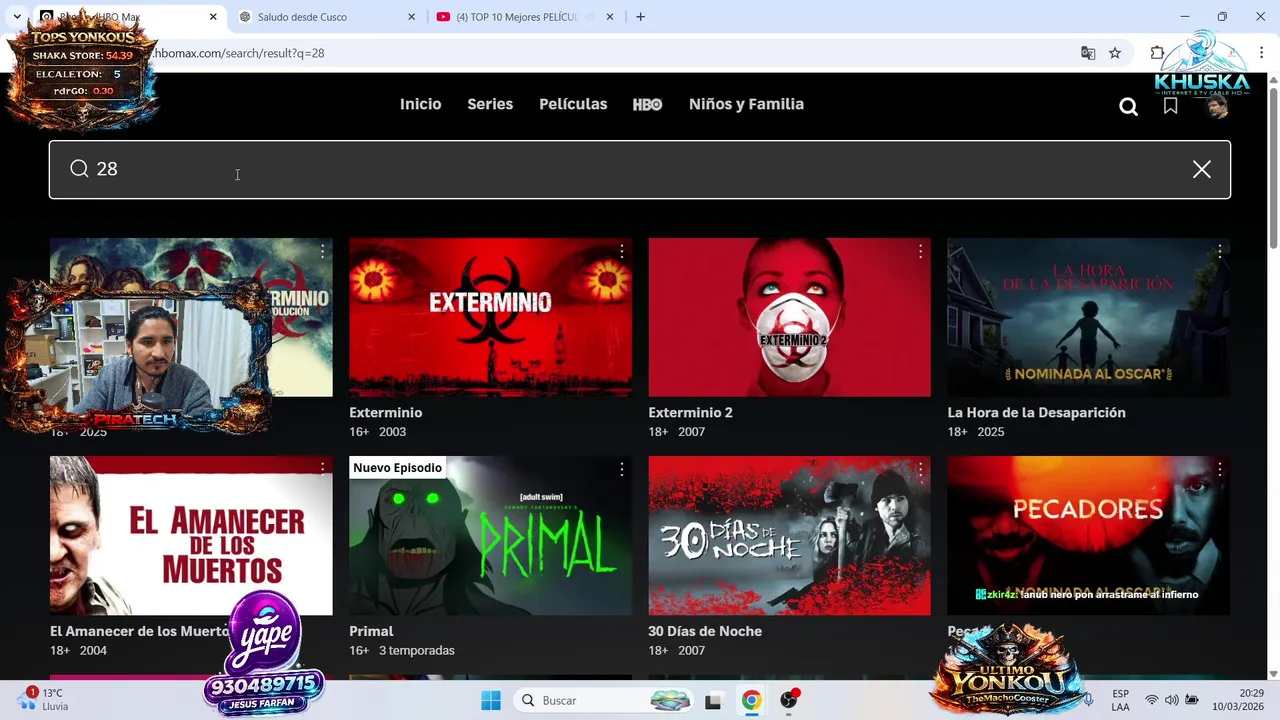Close the Saludo desde Cusco tab
The image size is (1280, 720).
(x=412, y=17)
